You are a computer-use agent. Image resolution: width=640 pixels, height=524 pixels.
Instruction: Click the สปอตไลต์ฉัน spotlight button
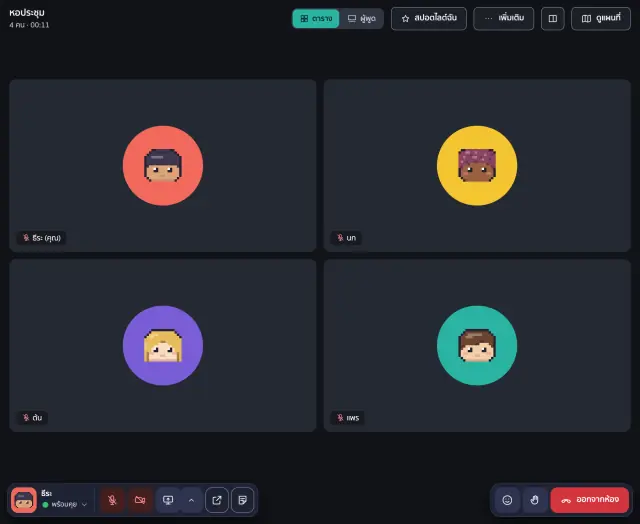pos(429,18)
